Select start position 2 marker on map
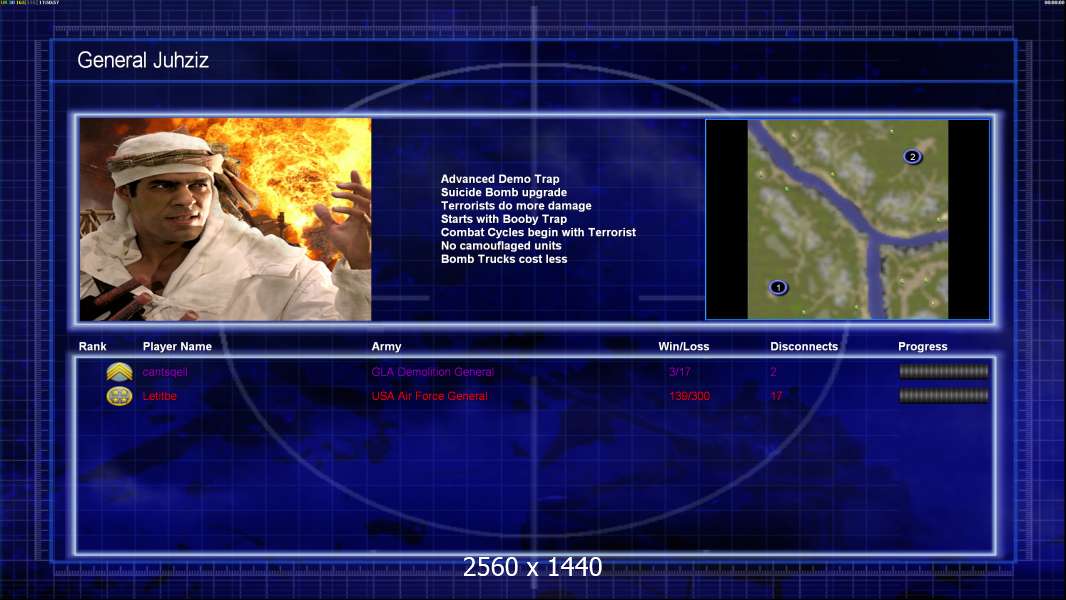Image resolution: width=1066 pixels, height=600 pixels. click(x=912, y=156)
